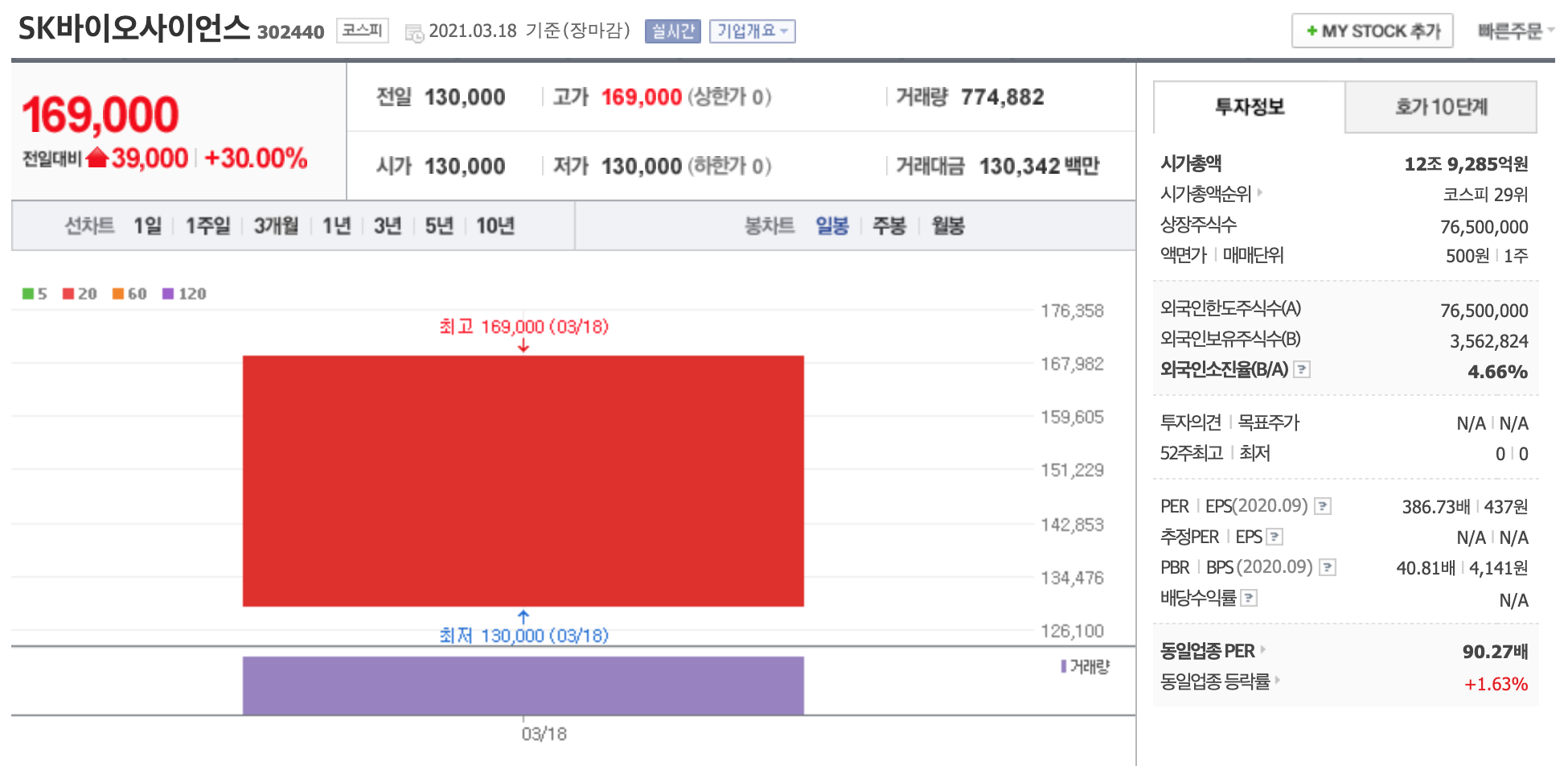Select the 10년 line chart period
The image size is (1568, 766).
(495, 226)
